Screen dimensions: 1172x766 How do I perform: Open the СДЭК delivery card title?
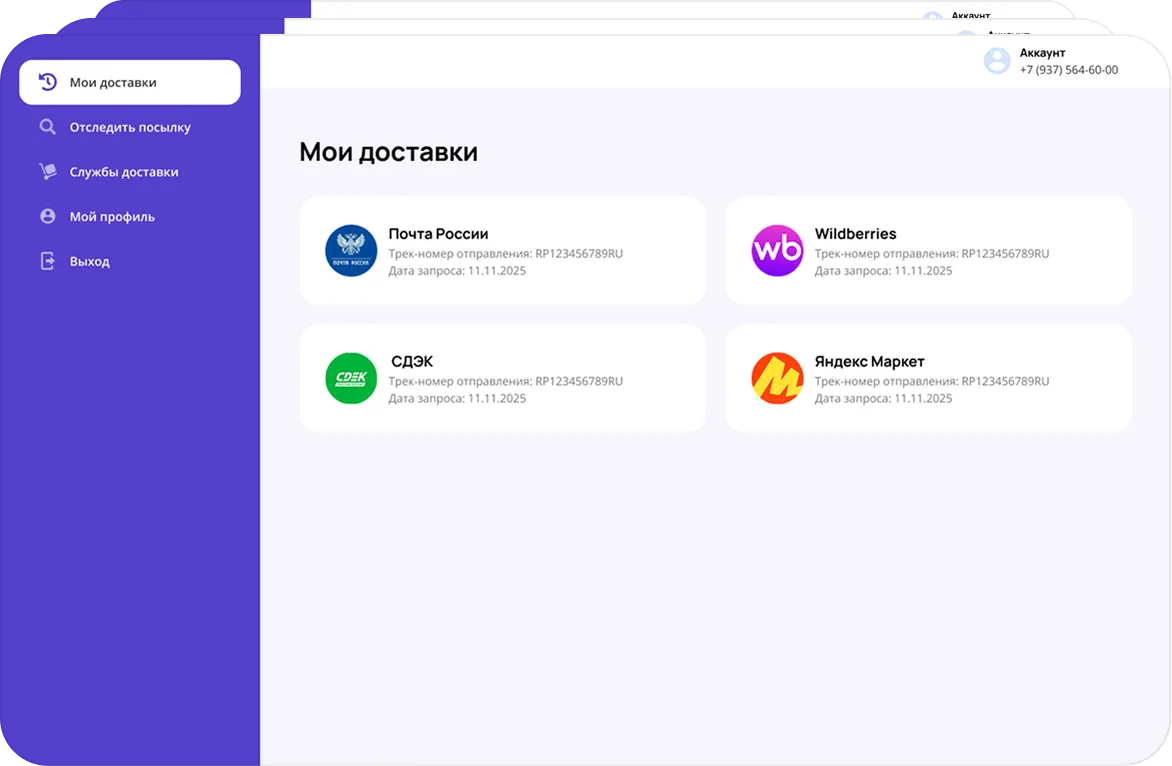(412, 362)
